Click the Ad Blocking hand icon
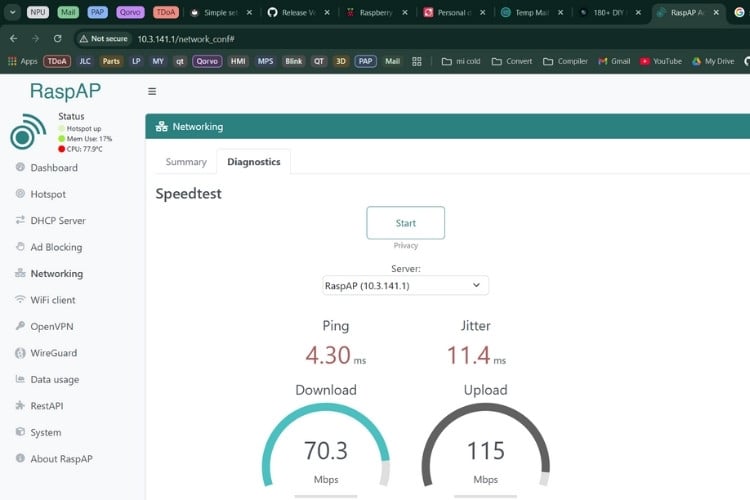750x500 pixels. (x=20, y=247)
